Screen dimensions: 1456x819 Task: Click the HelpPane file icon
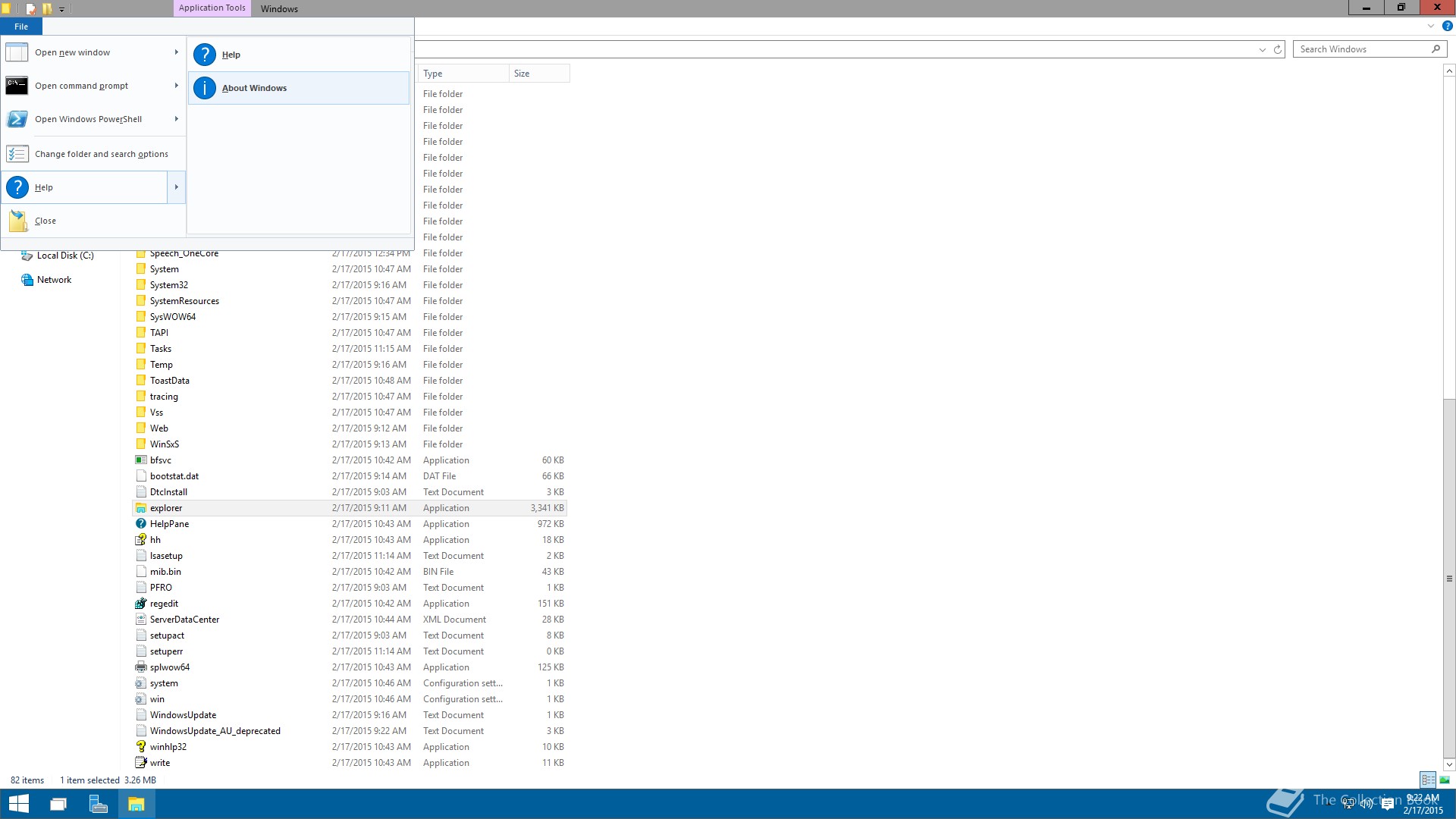[x=140, y=524]
